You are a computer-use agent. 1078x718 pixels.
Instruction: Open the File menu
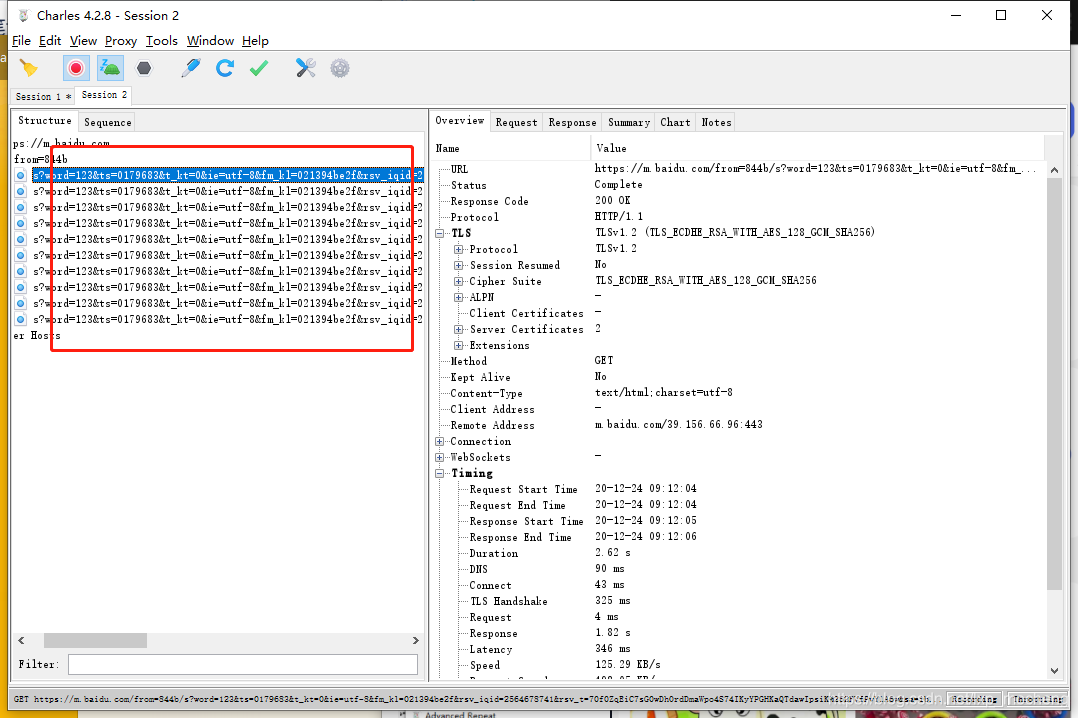(21, 41)
